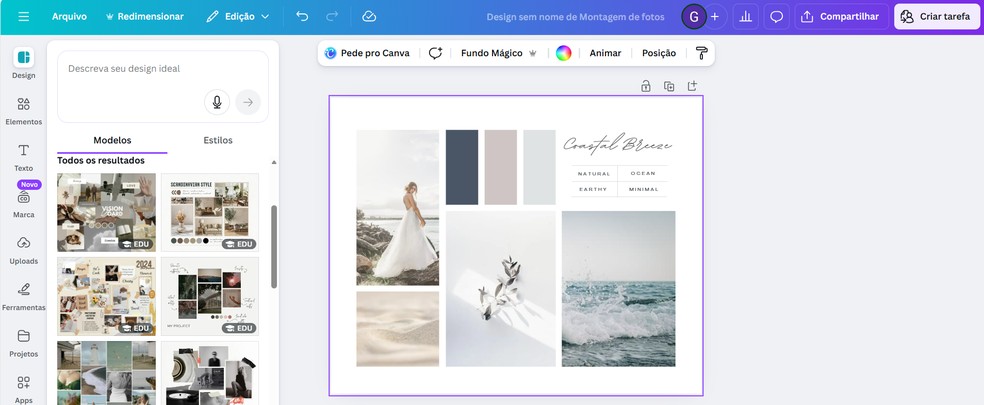Viewport: 984px width, 405px height.
Task: Click the sparkle comment icon
Action: click(436, 53)
